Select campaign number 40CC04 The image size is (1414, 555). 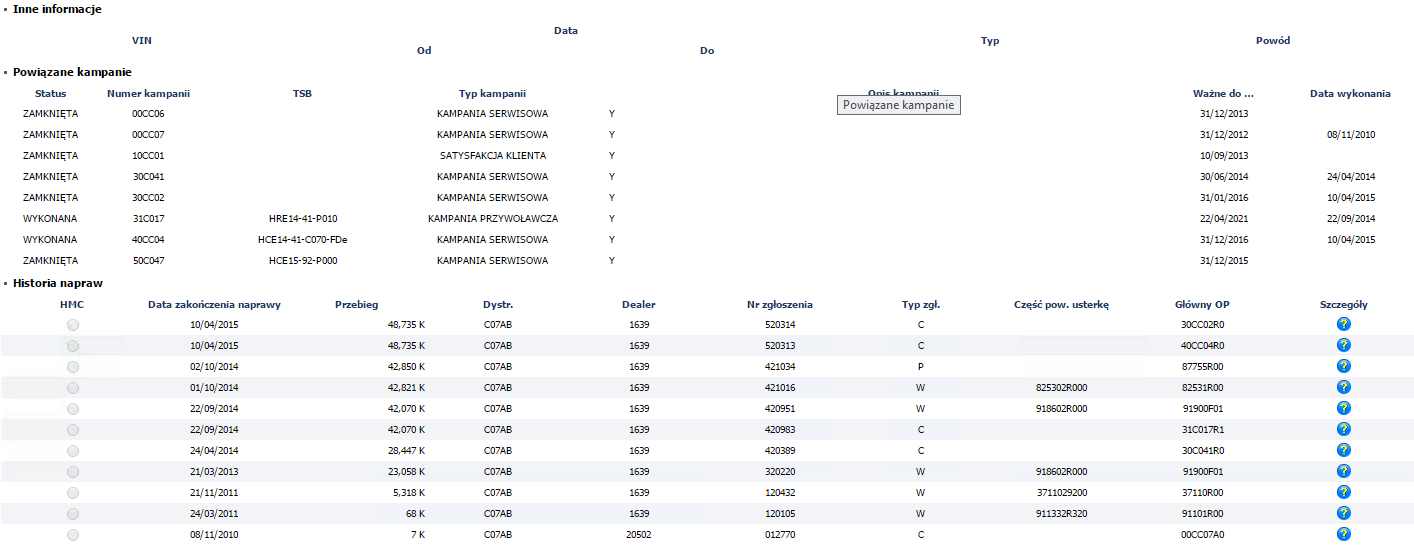click(148, 240)
